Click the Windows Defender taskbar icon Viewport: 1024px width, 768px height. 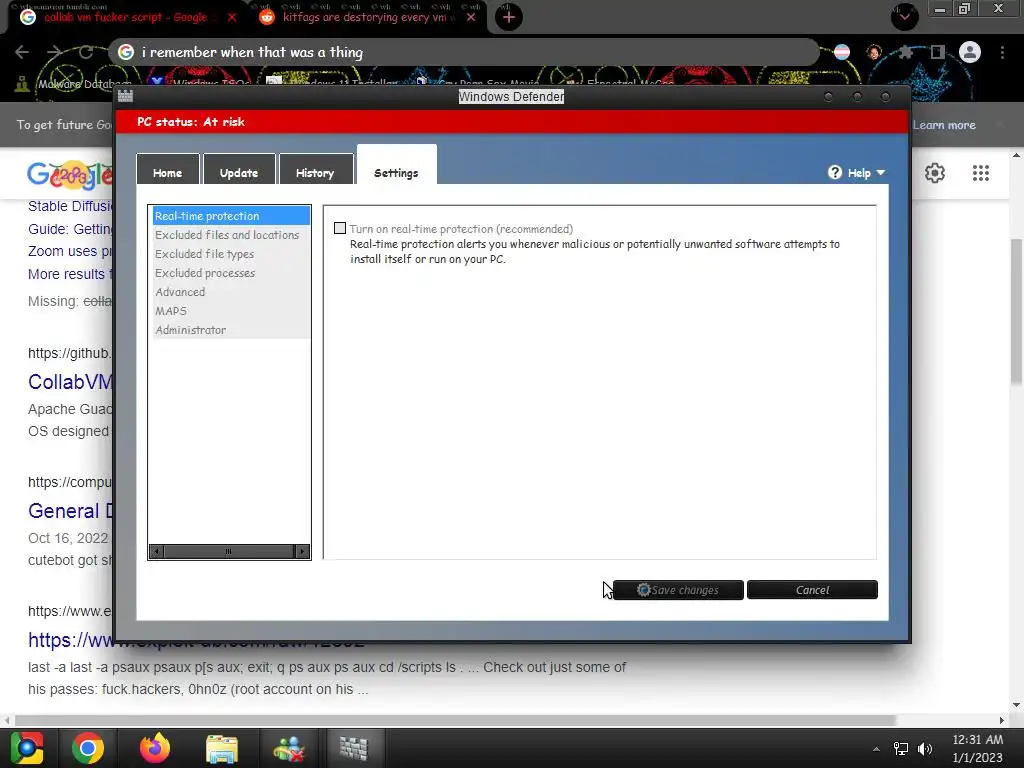click(x=354, y=748)
